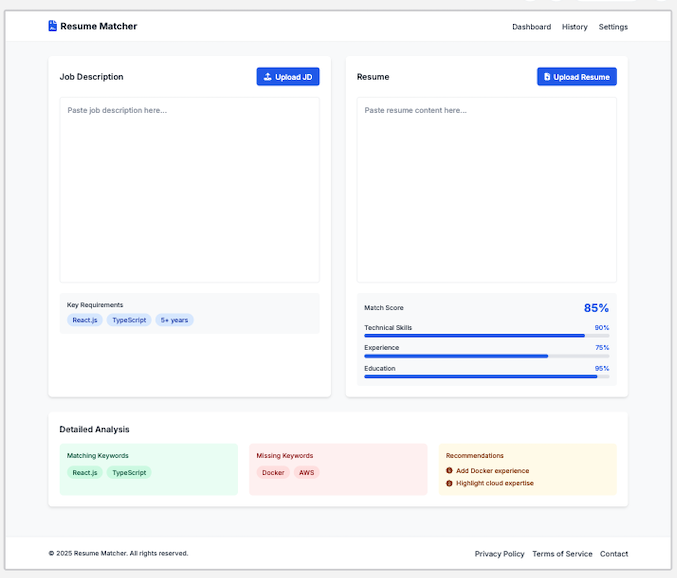Click the Resume panel heading
The width and height of the screenshot is (677, 578).
click(373, 77)
